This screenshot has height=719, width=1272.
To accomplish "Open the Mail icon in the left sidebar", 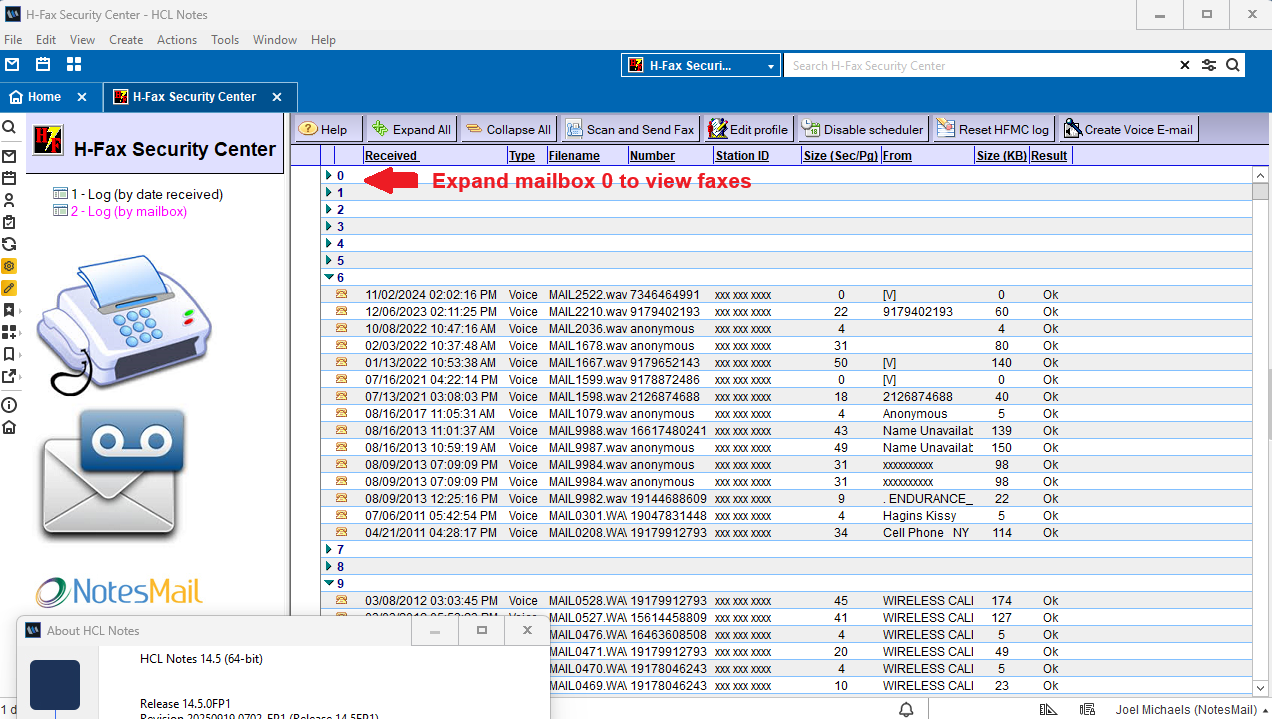I will (x=9, y=156).
